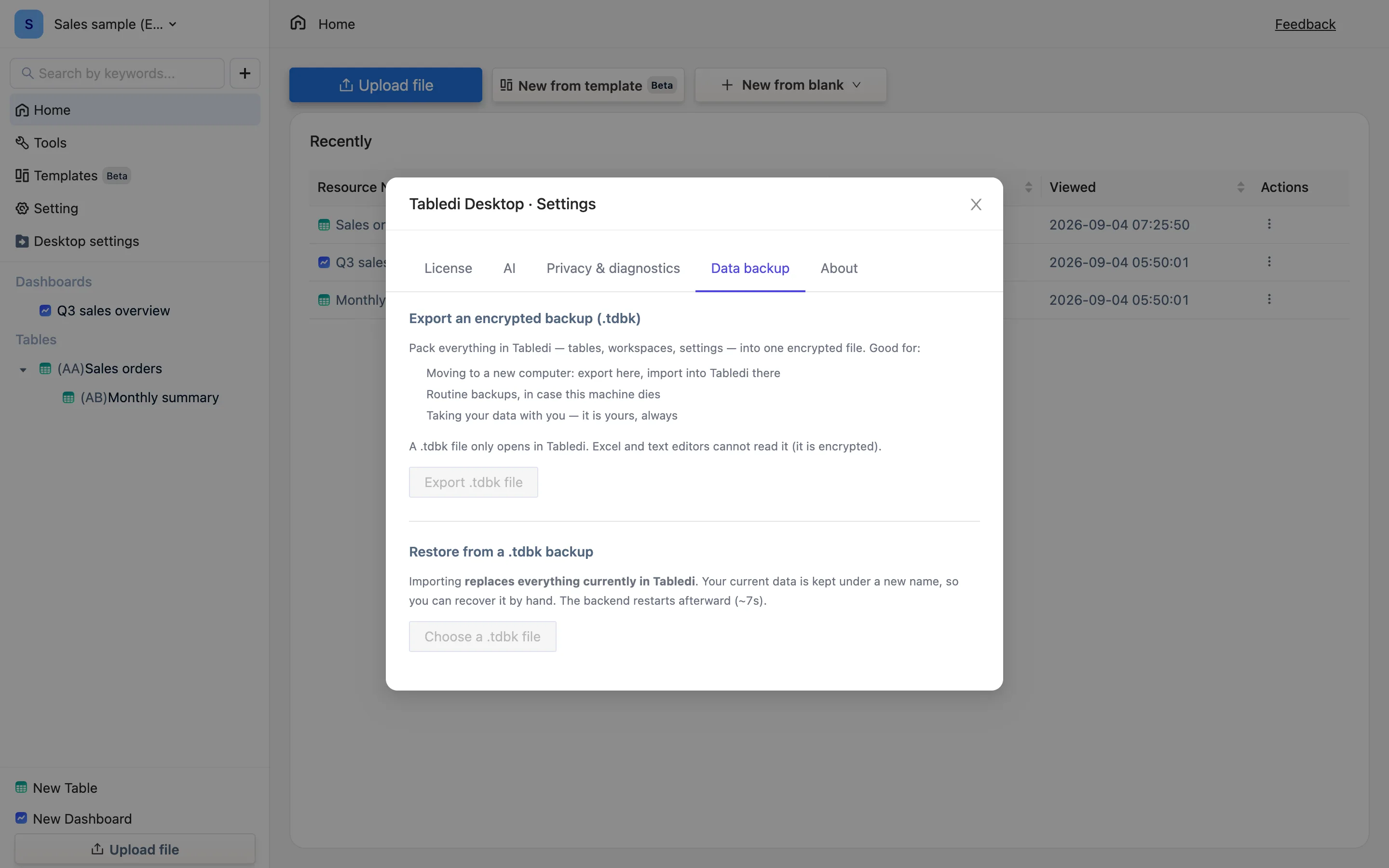Screen dimensions: 1389x868
Task: Switch to the AI tab
Action: point(509,268)
